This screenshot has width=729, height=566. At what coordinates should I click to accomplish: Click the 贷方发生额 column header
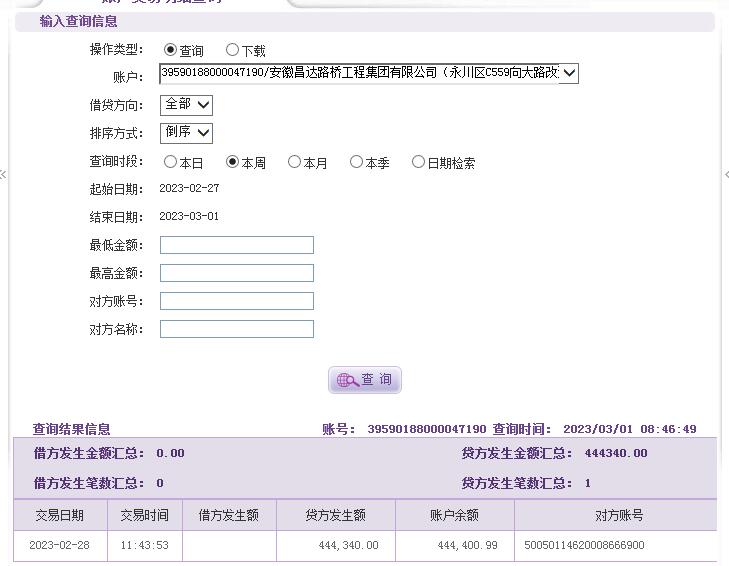click(336, 515)
